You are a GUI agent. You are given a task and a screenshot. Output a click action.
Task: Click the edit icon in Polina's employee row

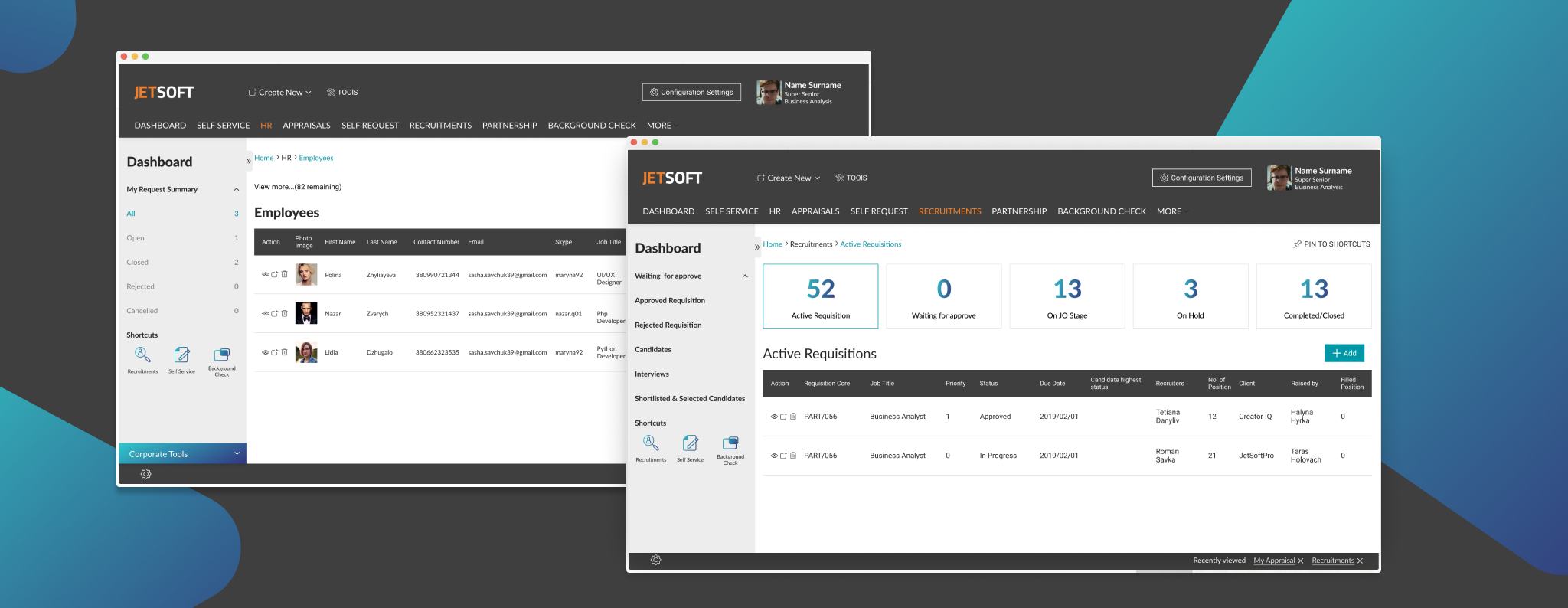coord(275,274)
